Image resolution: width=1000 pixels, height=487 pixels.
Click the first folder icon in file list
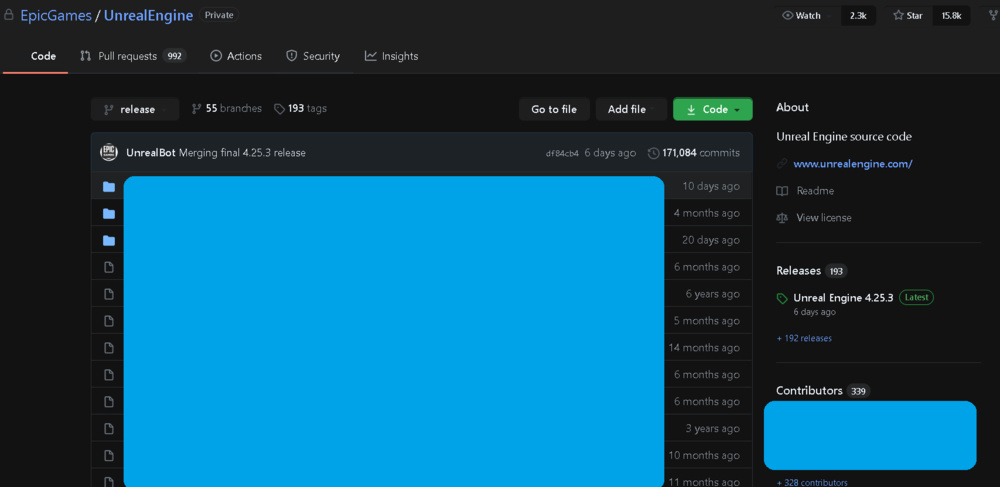(x=109, y=187)
